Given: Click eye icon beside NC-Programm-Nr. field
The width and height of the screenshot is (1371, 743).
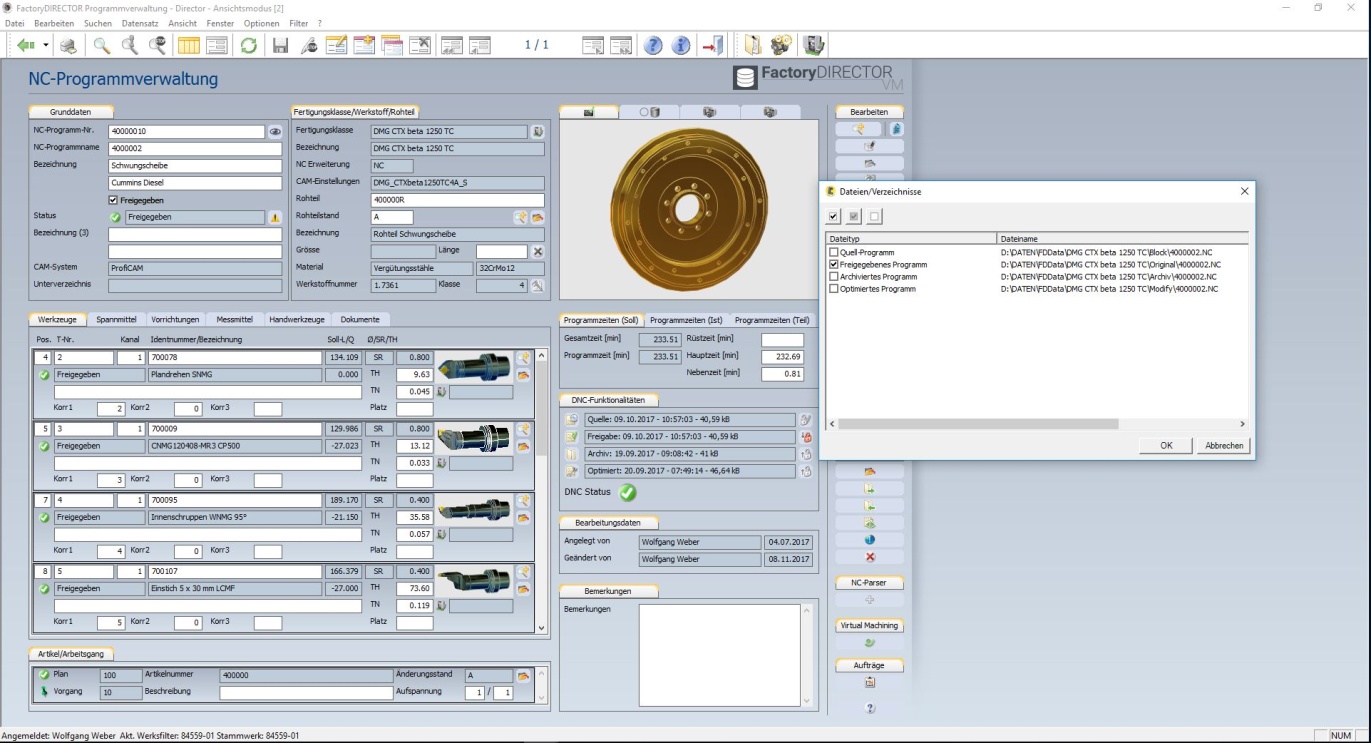Looking at the screenshot, I should 275,132.
